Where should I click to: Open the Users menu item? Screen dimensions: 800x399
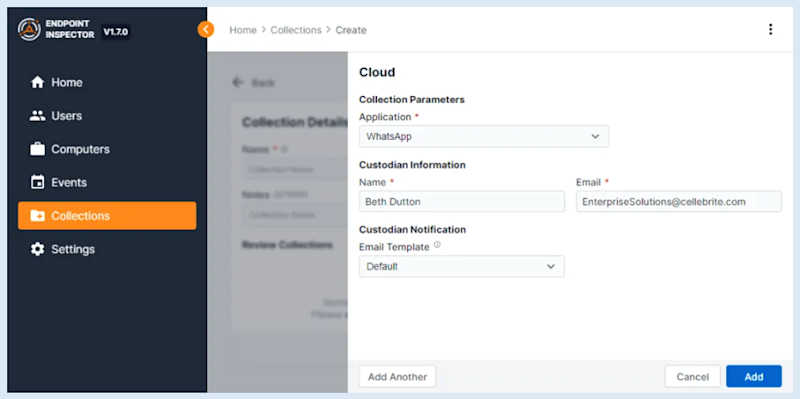107,116
